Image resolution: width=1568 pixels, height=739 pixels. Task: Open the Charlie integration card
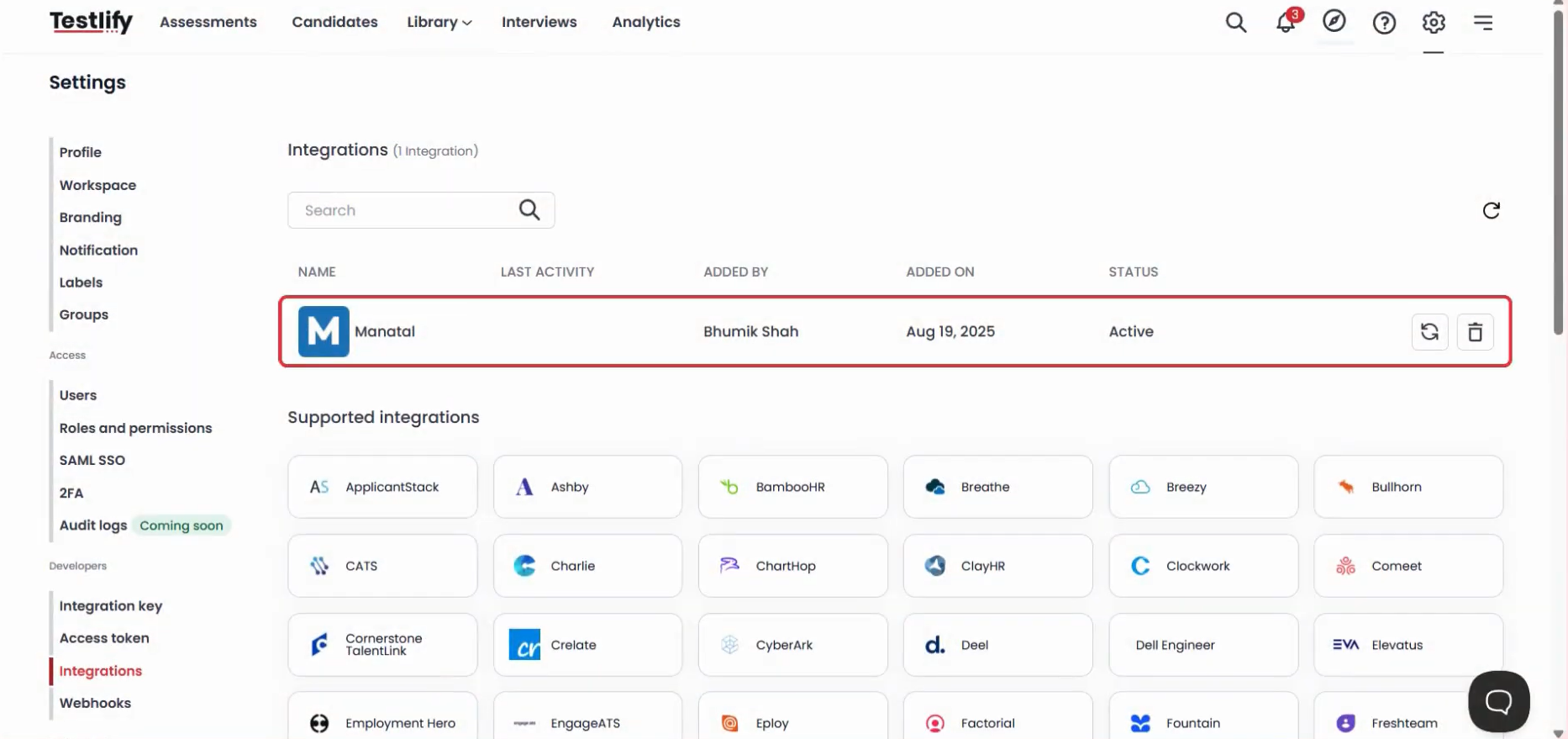click(x=587, y=566)
